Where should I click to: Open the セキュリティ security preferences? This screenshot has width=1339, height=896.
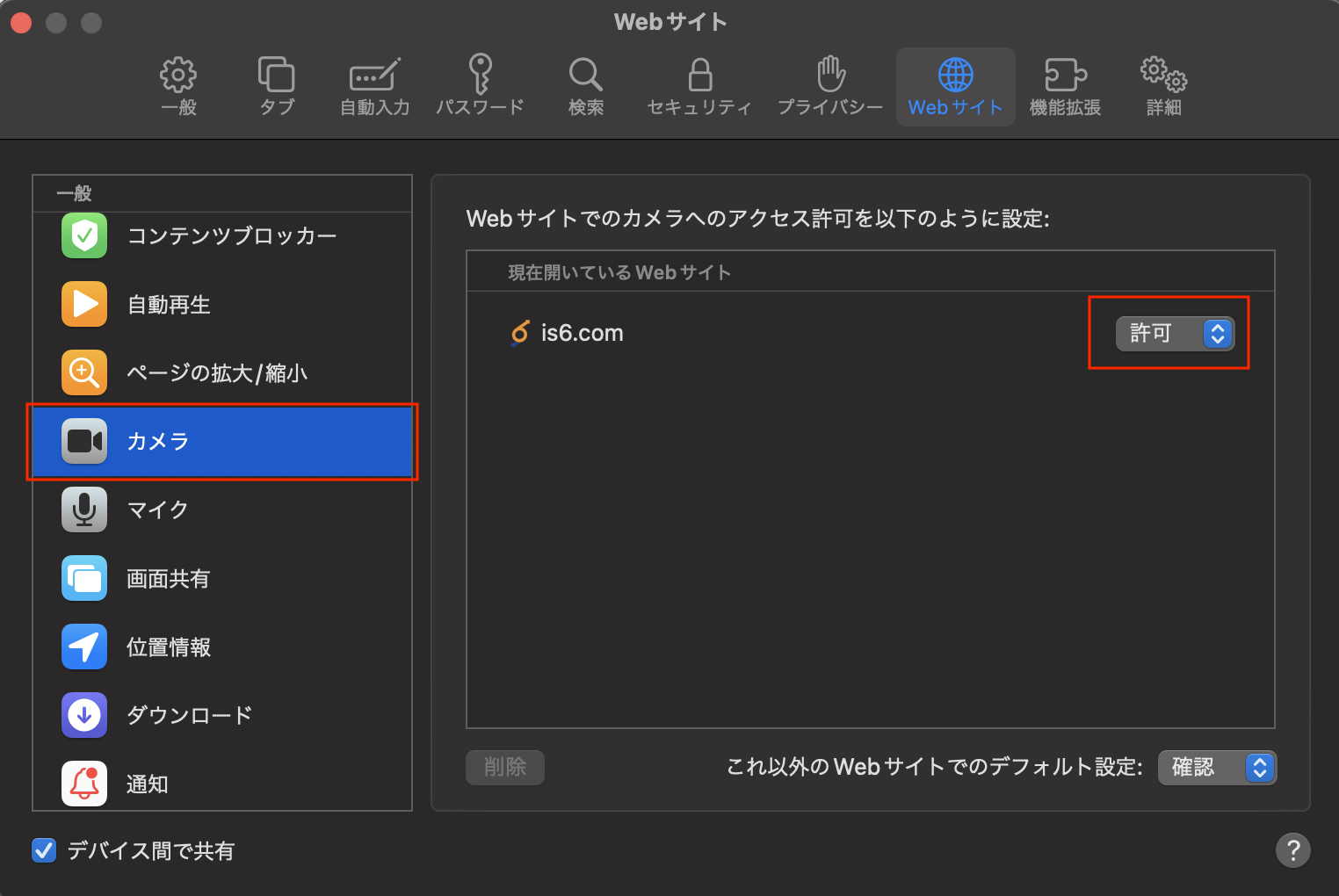[699, 87]
